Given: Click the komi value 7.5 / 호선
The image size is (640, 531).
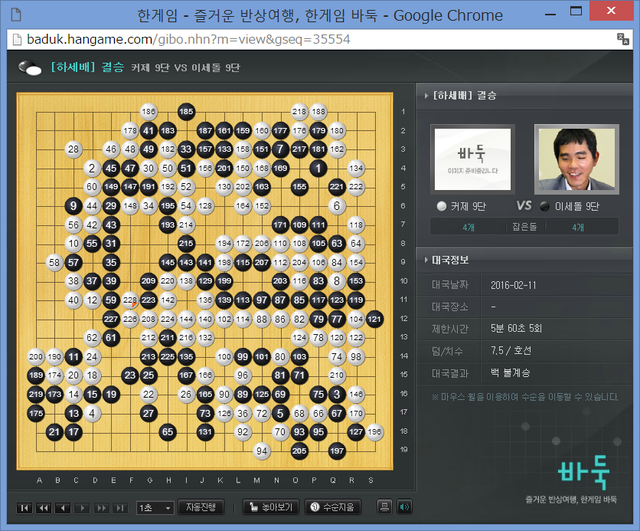Looking at the screenshot, I should click(511, 350).
